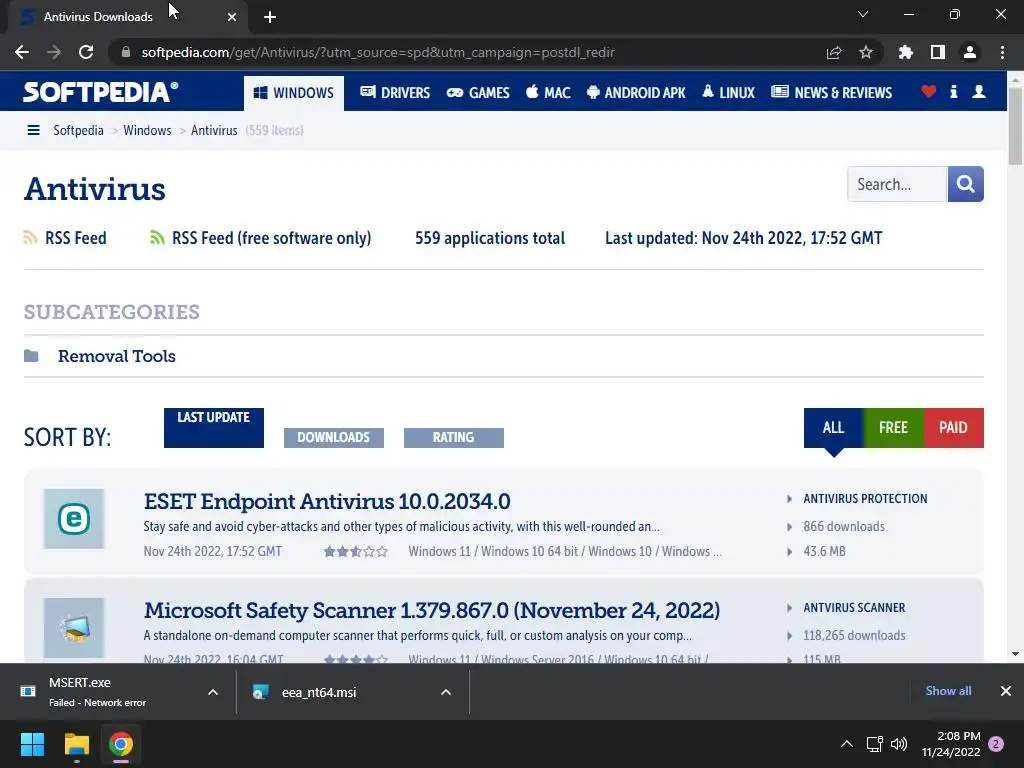This screenshot has height=768, width=1024.
Task: Open the hamburger menu beside Softpedia breadcrumb
Action: tap(33, 131)
